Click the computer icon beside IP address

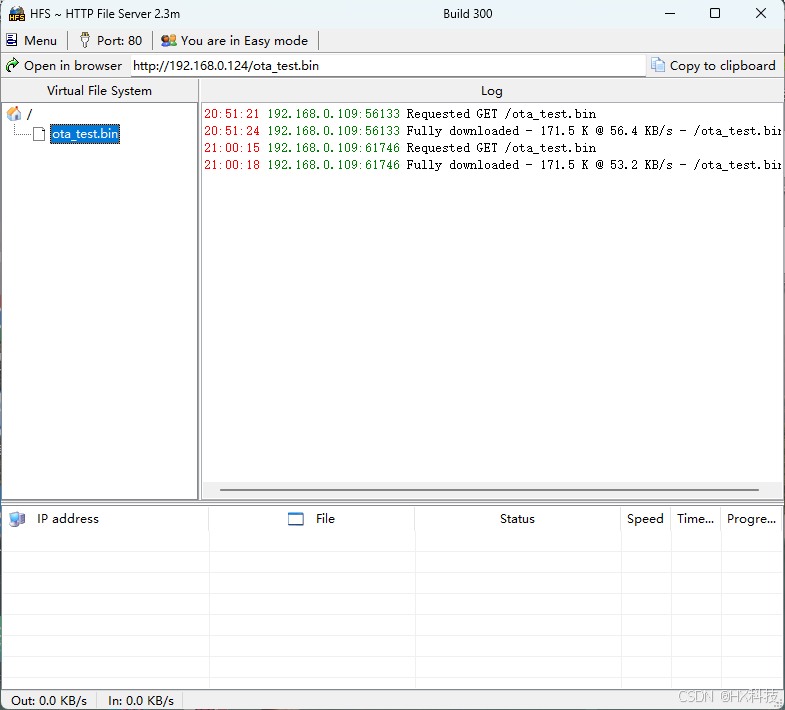(x=17, y=519)
